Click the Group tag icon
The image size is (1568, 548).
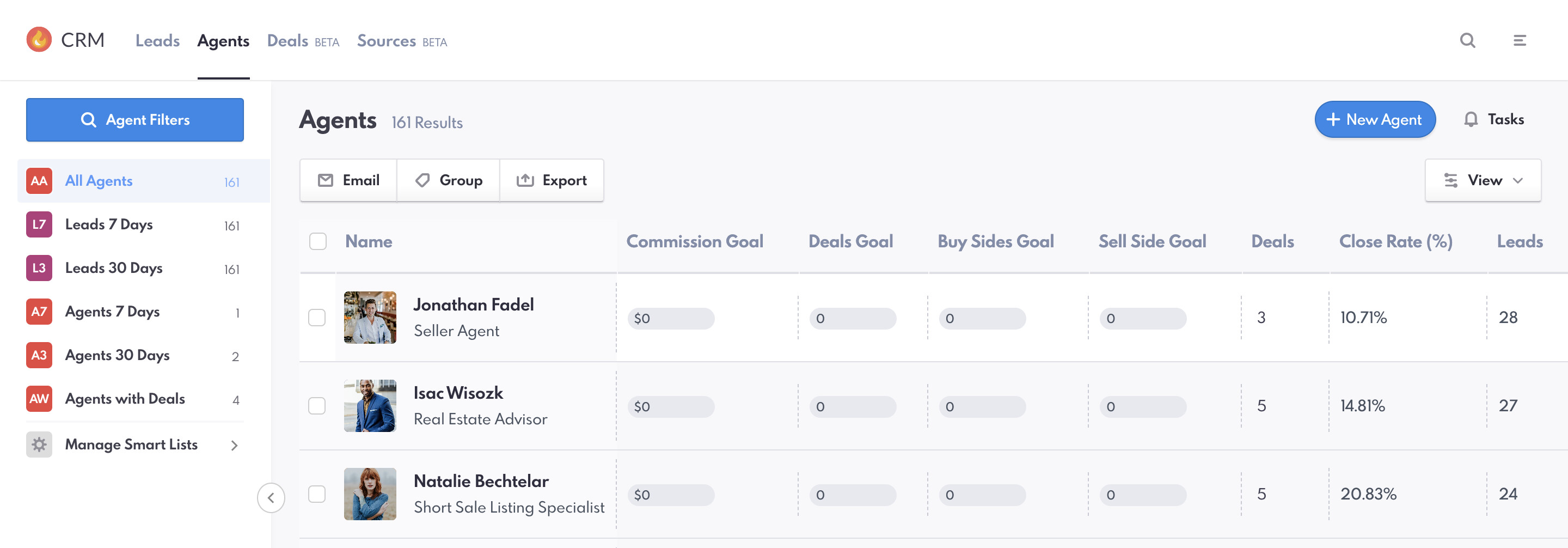(x=422, y=180)
